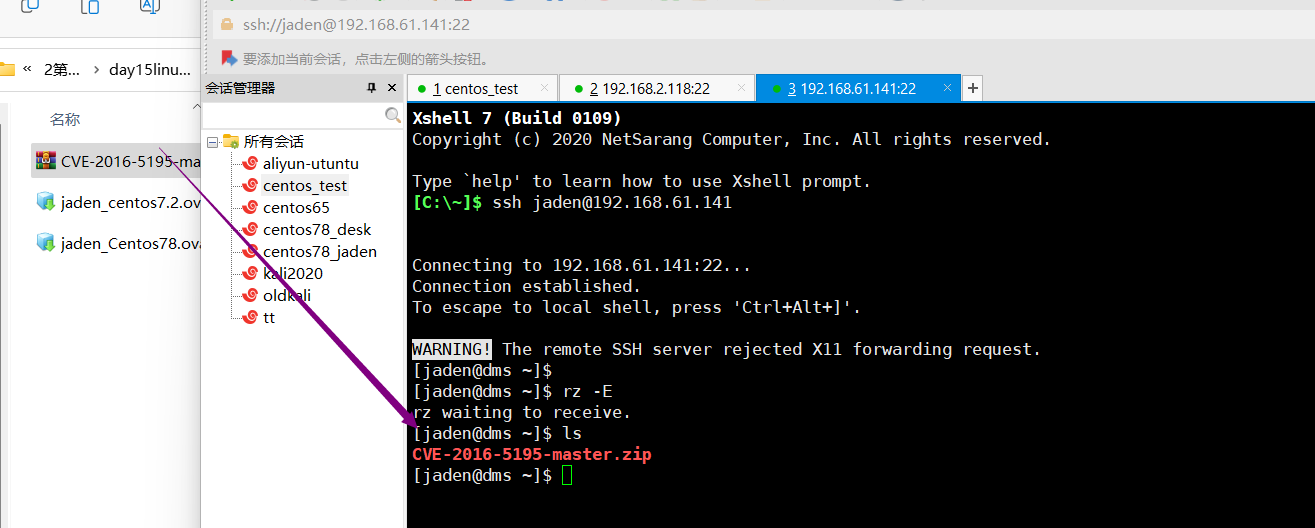1315x528 pixels.
Task: Close the 3 192.168.61.141:22 tab
Action: tap(948, 88)
